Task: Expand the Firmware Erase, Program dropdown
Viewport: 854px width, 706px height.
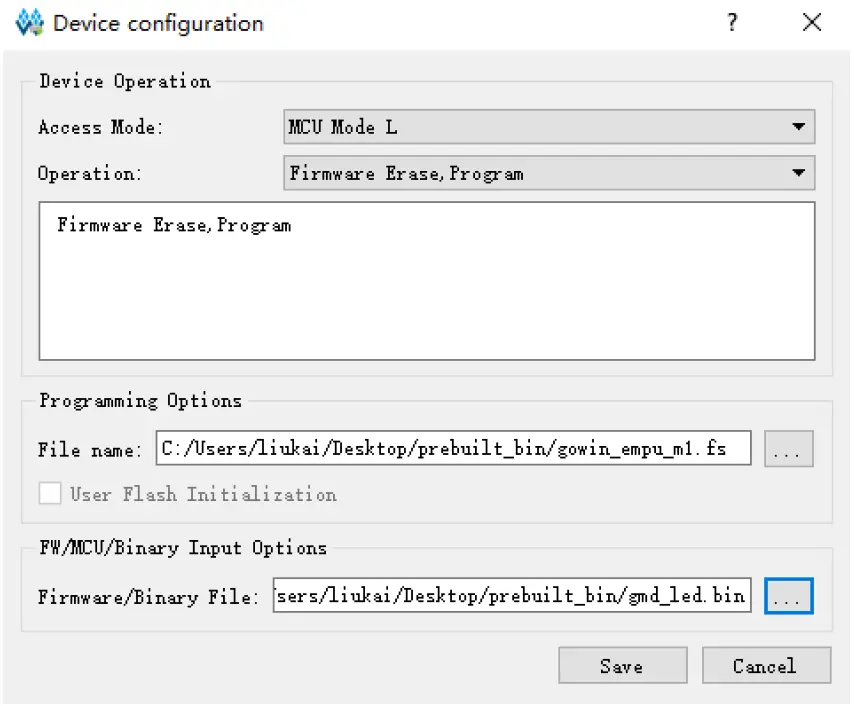Action: click(548, 172)
